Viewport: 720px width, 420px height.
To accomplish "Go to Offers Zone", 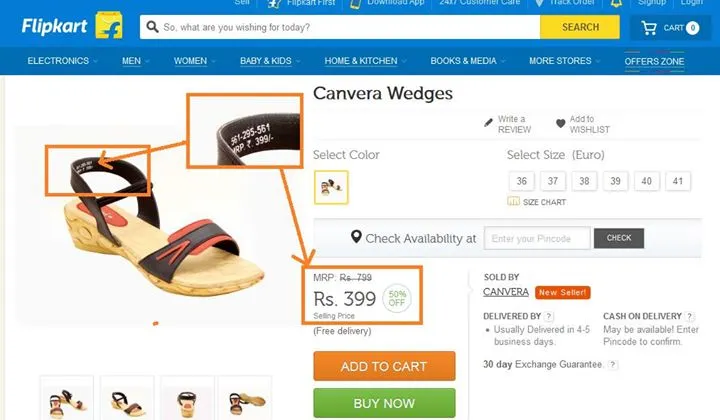I will click(x=655, y=62).
